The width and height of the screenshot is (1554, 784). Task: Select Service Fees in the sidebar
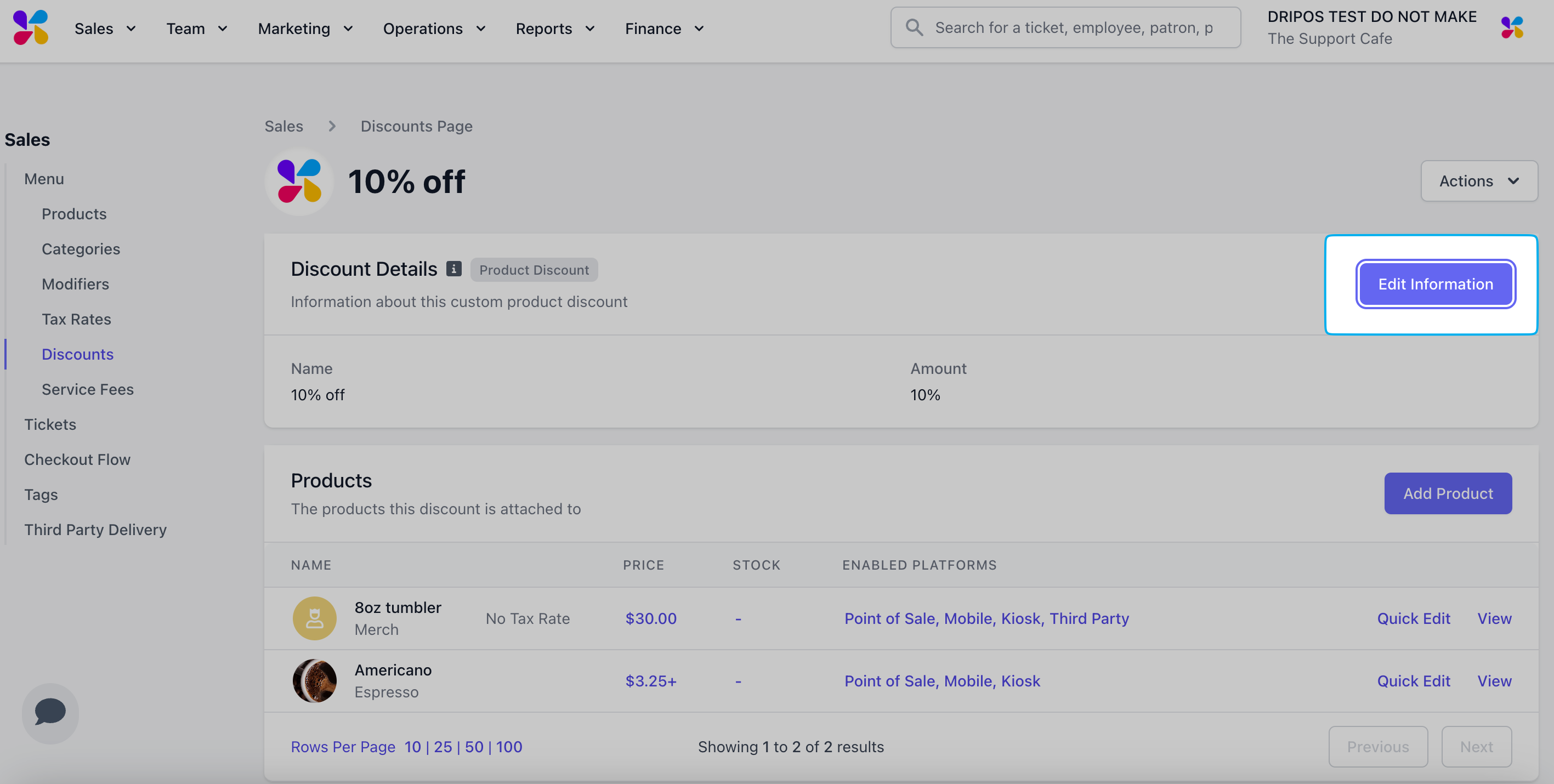(x=88, y=389)
